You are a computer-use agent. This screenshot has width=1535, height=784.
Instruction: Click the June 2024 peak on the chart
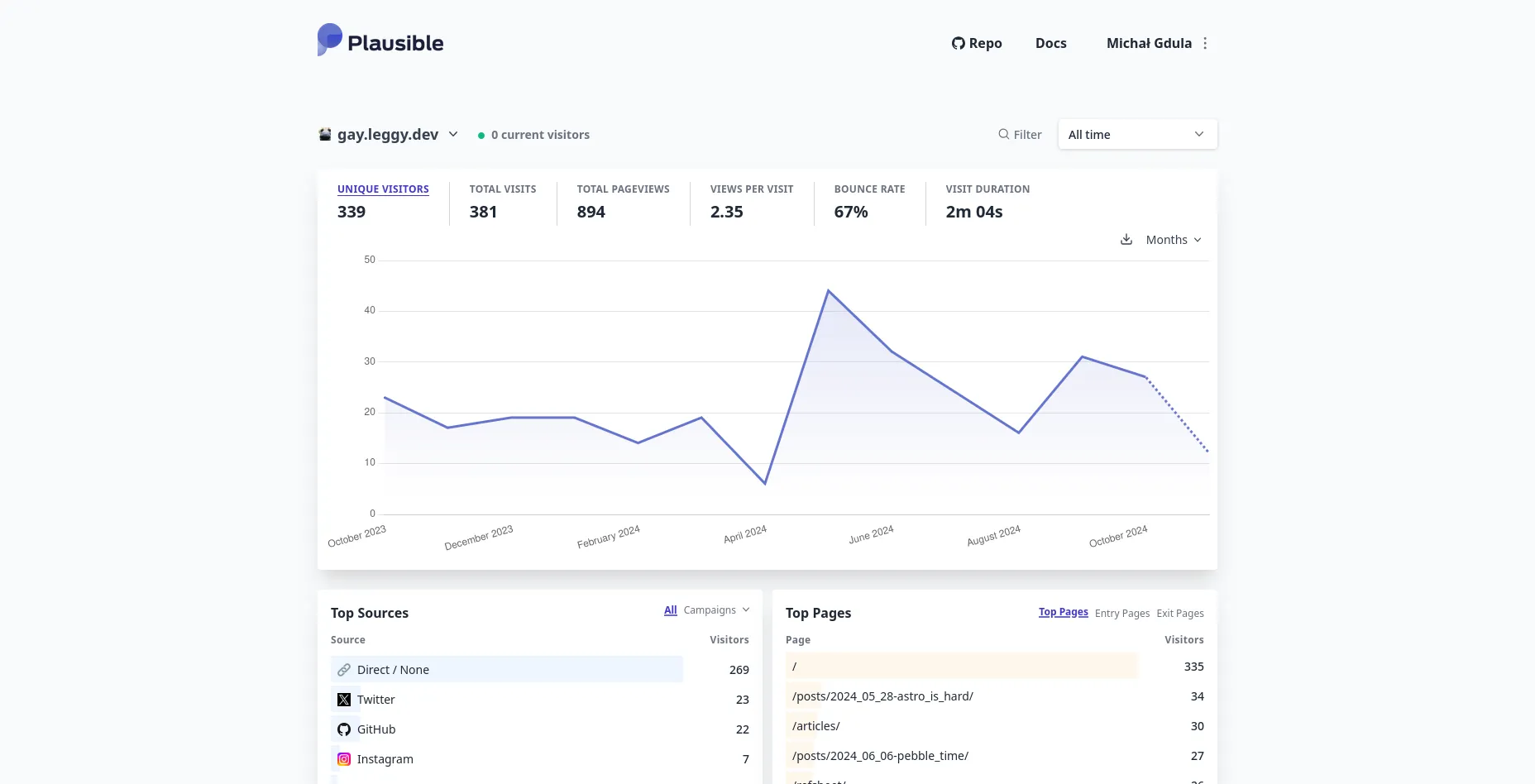click(828, 291)
